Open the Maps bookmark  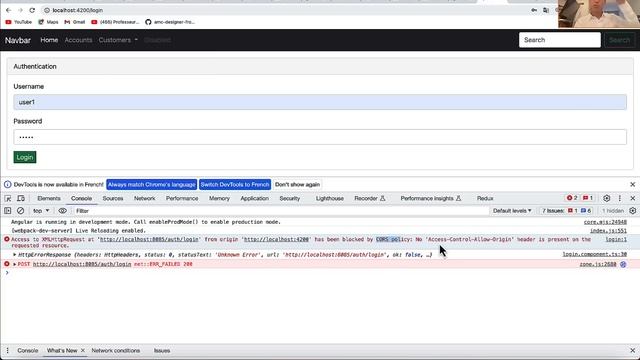point(48,22)
